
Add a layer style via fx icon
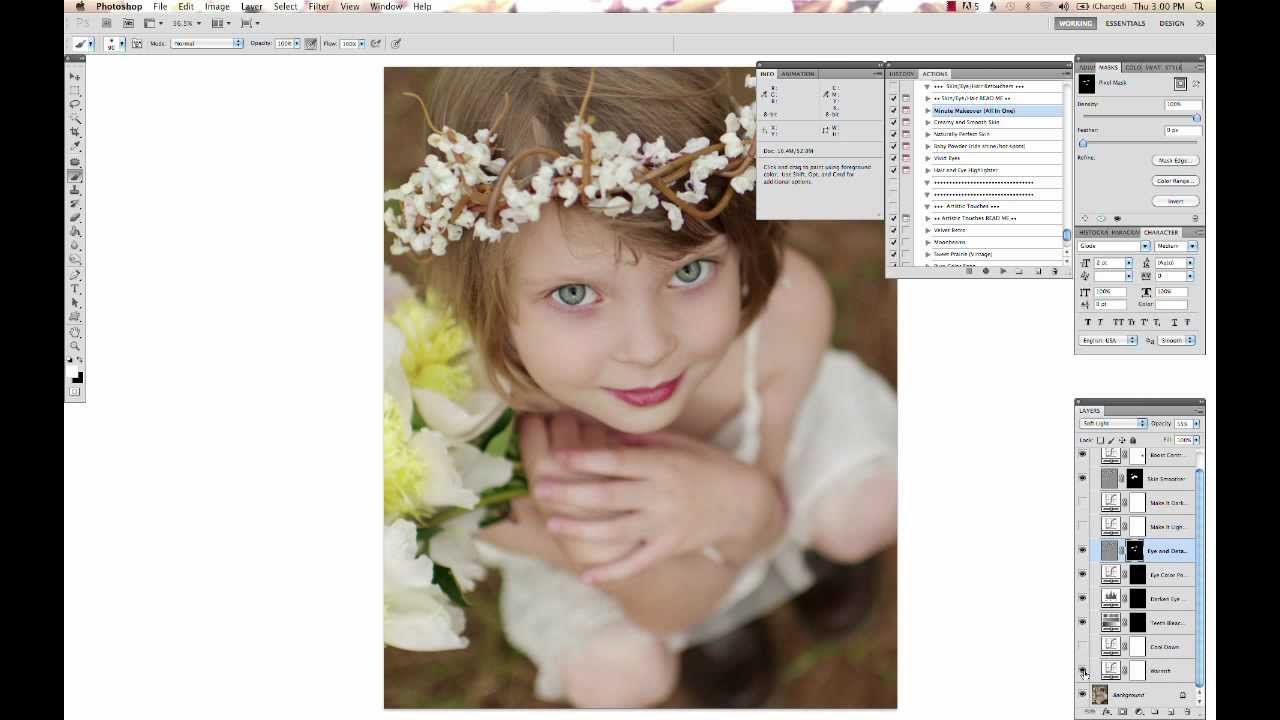1107,711
